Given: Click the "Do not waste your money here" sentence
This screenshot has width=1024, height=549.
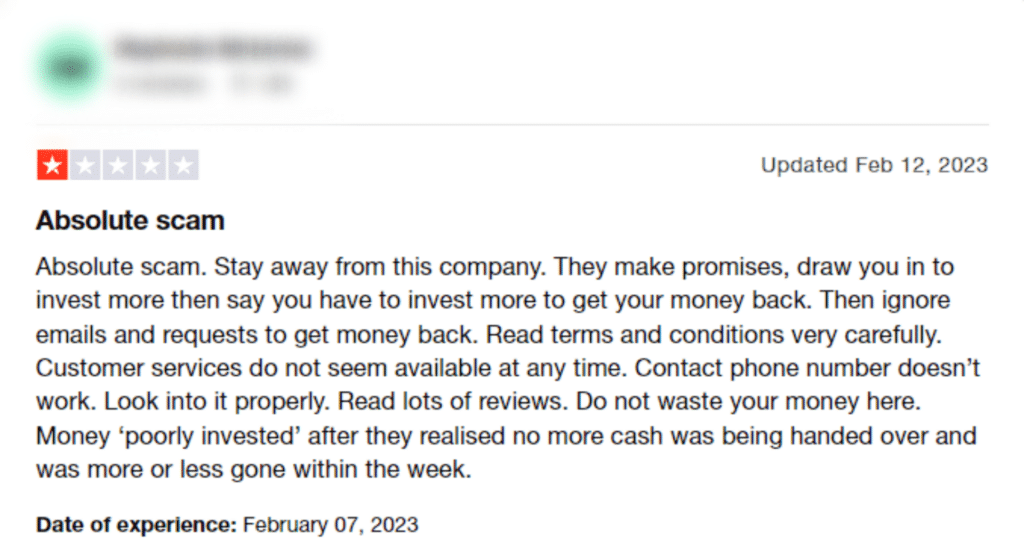Looking at the screenshot, I should click(748, 402).
